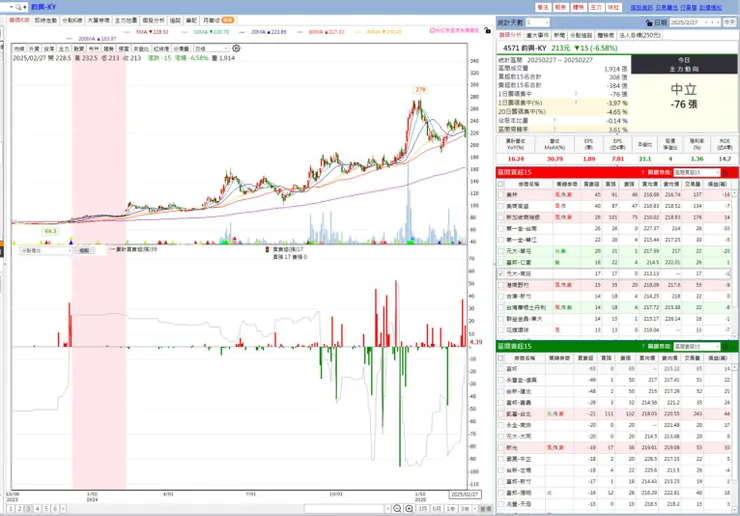The width and height of the screenshot is (740, 516).
Task: Switch to 主力地圖 tab
Action: 126,20
